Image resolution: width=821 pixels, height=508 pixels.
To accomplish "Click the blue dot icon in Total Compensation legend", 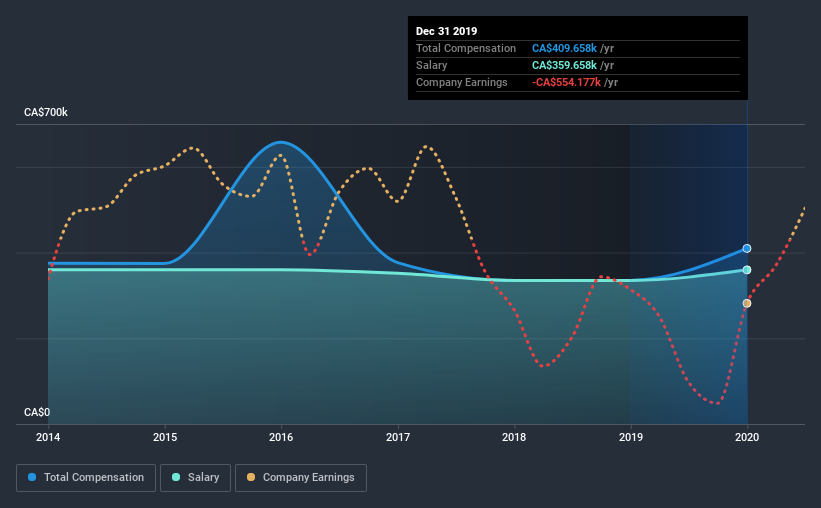I will pos(32,477).
